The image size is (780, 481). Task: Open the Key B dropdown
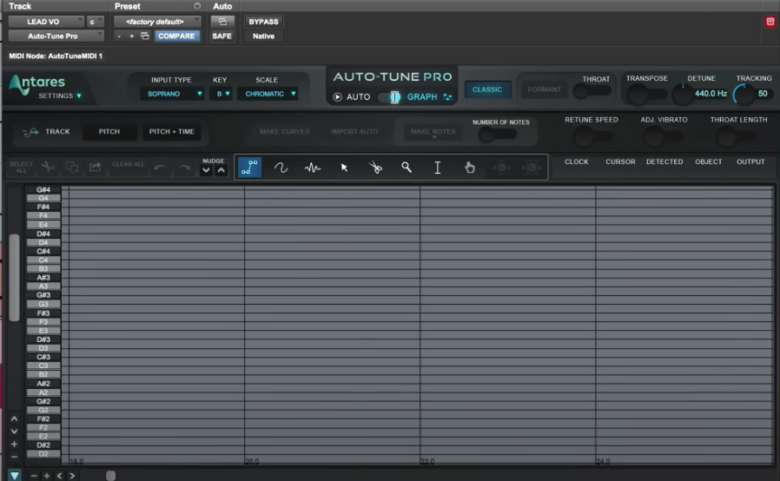221,94
